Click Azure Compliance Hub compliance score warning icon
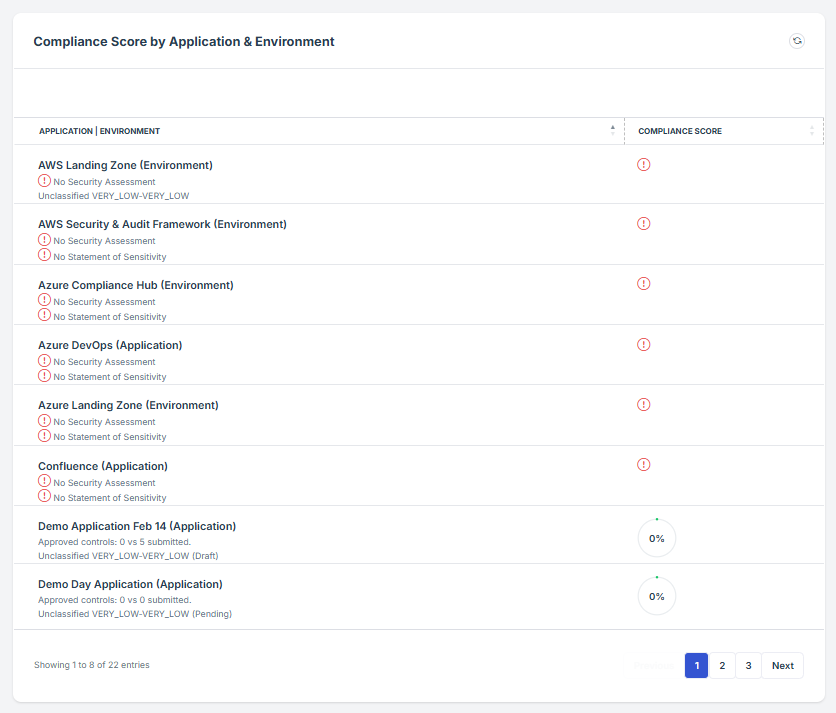 click(x=643, y=284)
